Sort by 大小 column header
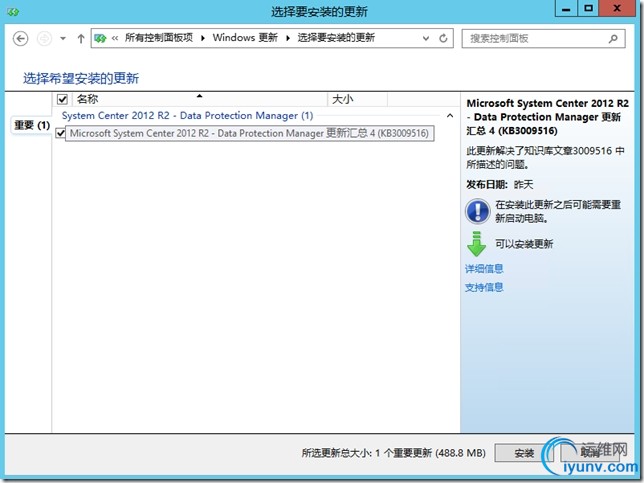This screenshot has height=483, width=644. (x=357, y=99)
